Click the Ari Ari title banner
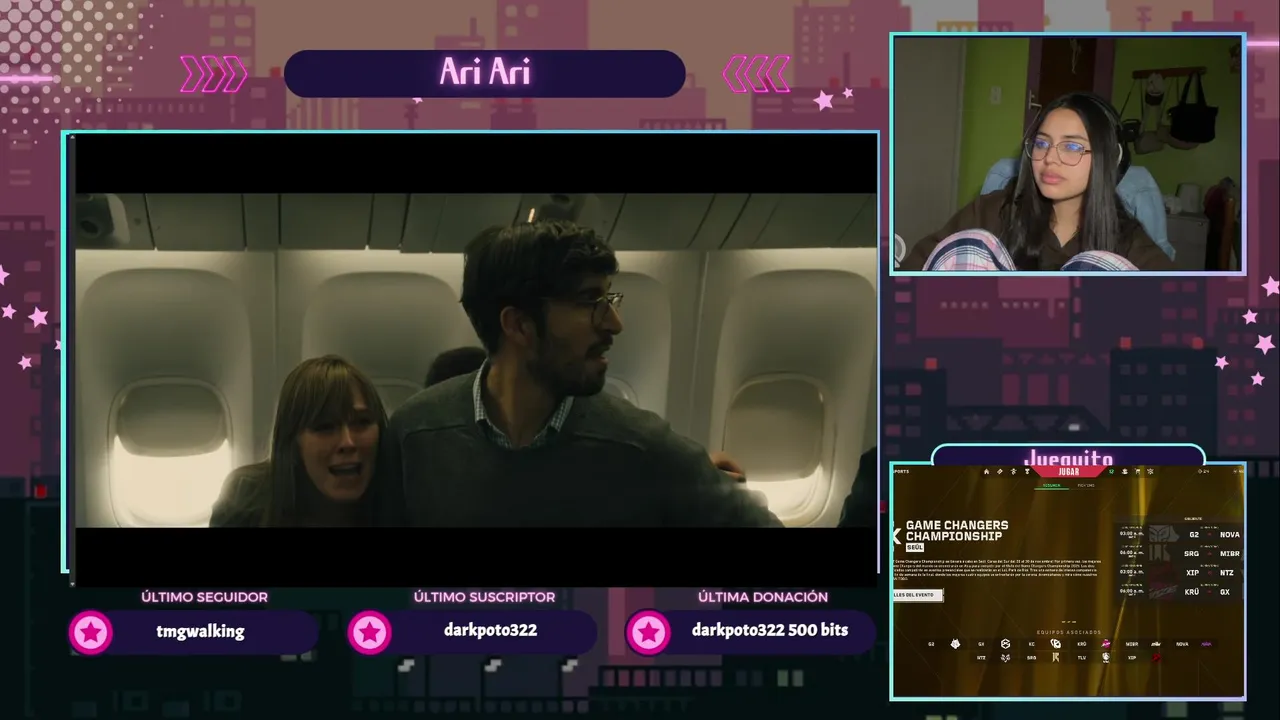This screenshot has height=720, width=1280. pos(485,73)
